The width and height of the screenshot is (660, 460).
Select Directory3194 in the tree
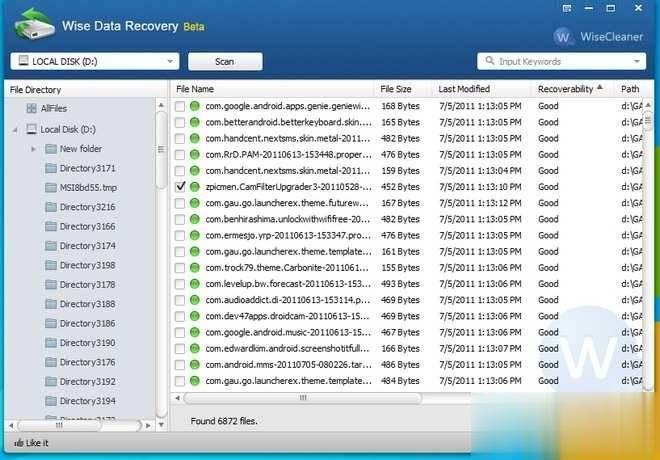click(88, 401)
